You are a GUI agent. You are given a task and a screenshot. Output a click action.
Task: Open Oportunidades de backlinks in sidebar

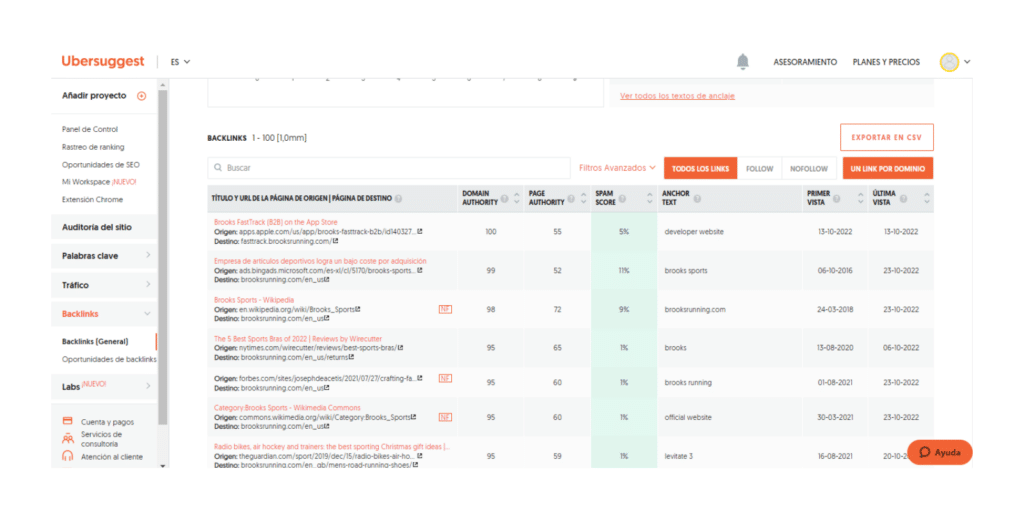point(109,359)
